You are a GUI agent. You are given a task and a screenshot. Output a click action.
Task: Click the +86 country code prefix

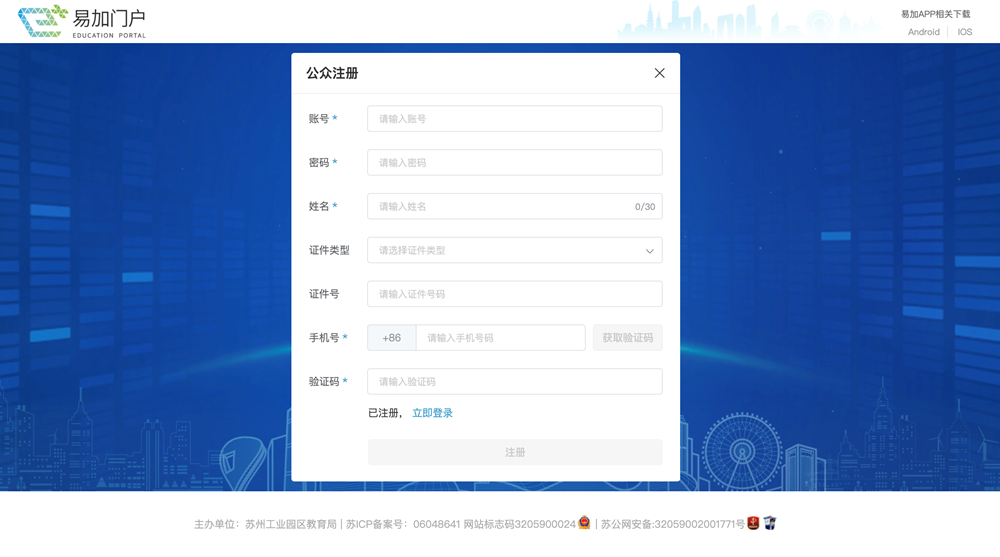(391, 338)
